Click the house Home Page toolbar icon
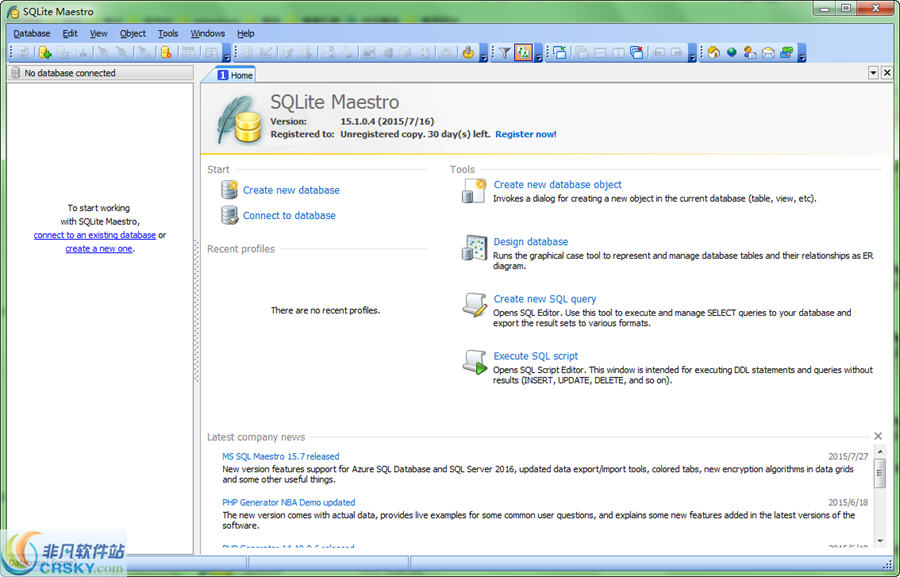The image size is (900, 577). point(713,53)
